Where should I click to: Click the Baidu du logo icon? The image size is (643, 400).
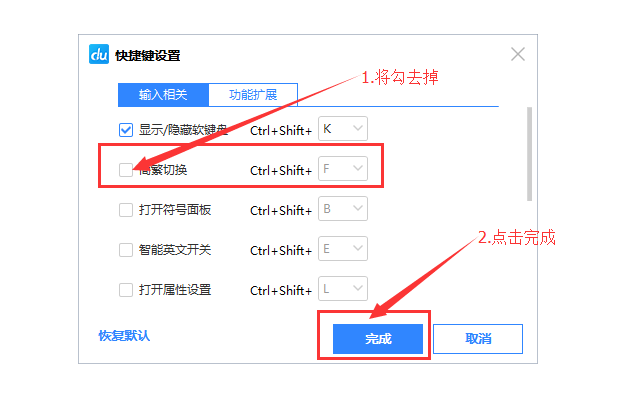pos(99,54)
